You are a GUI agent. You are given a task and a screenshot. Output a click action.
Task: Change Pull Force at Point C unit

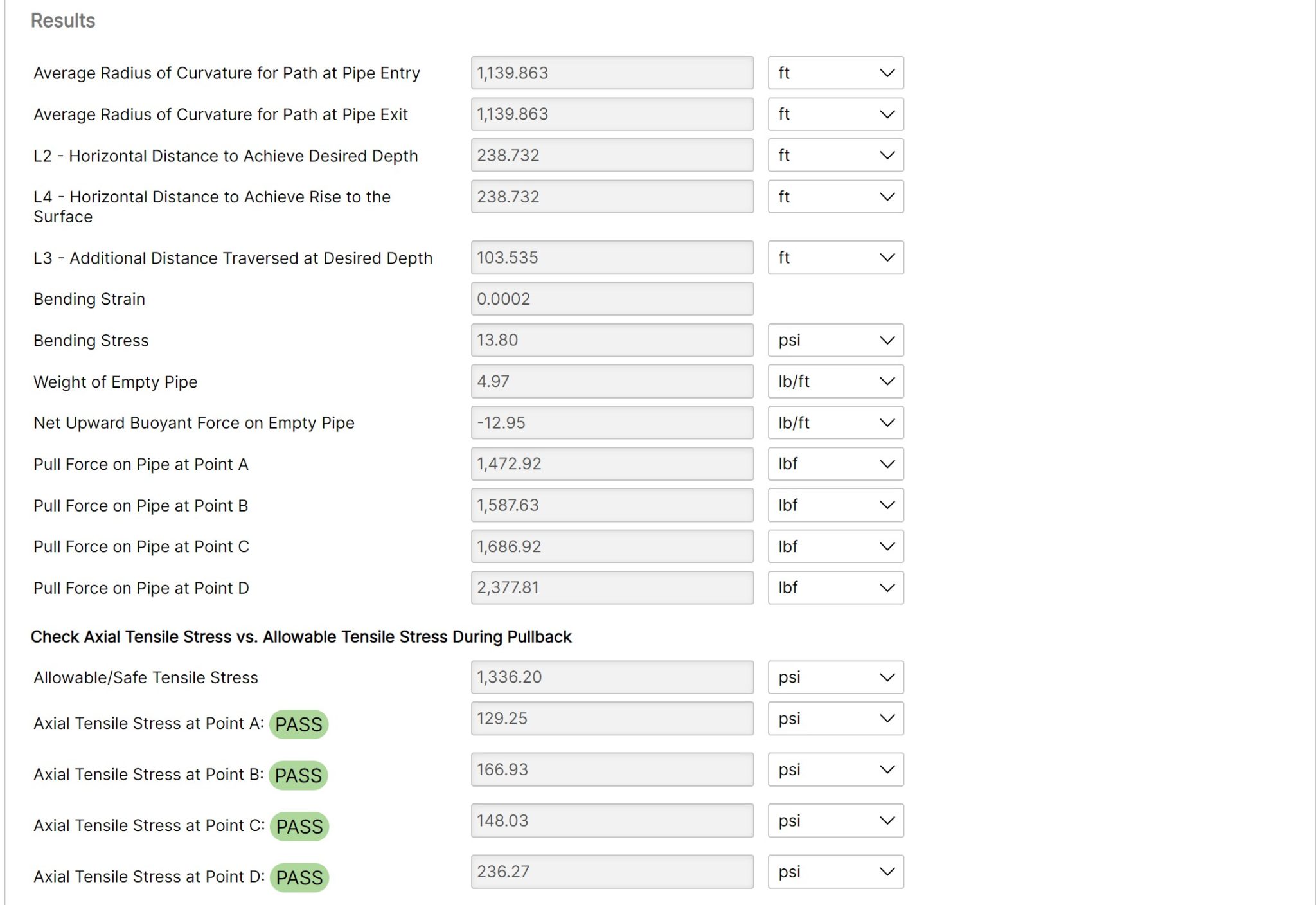click(835, 546)
